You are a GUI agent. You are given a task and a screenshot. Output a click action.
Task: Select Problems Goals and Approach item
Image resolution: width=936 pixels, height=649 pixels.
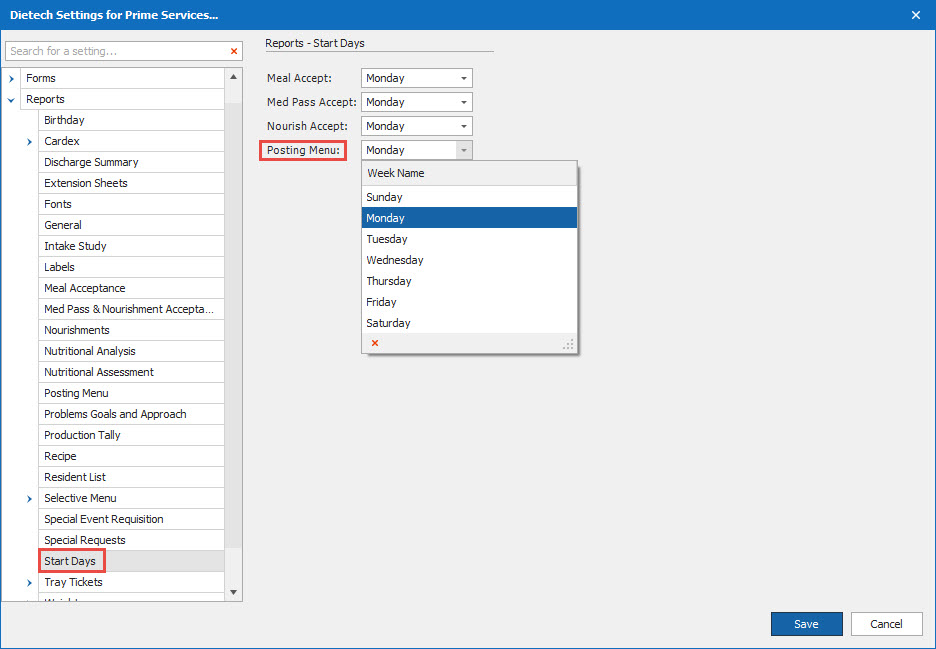pyautogui.click(x=131, y=414)
